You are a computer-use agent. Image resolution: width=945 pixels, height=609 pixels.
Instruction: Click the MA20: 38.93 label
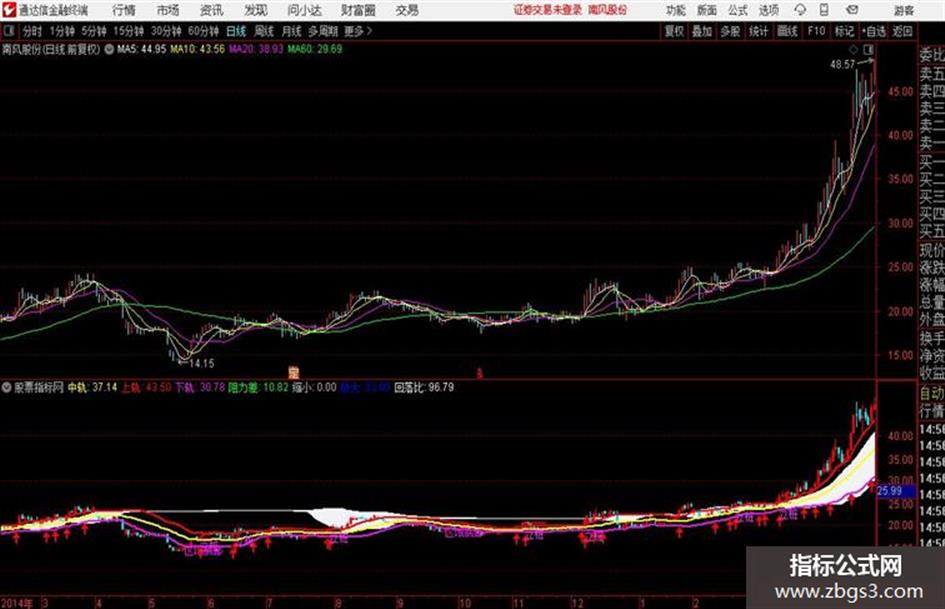pyautogui.click(x=256, y=49)
